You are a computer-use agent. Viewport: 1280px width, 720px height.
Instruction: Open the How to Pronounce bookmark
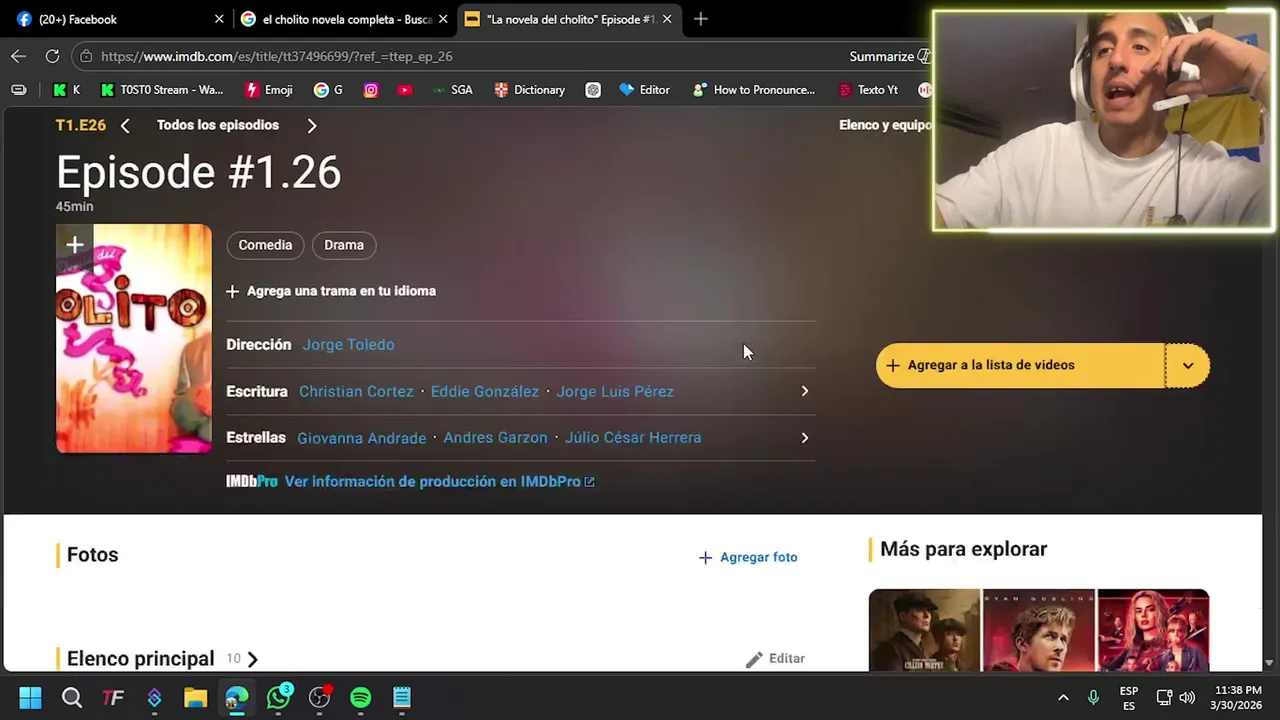(x=754, y=90)
